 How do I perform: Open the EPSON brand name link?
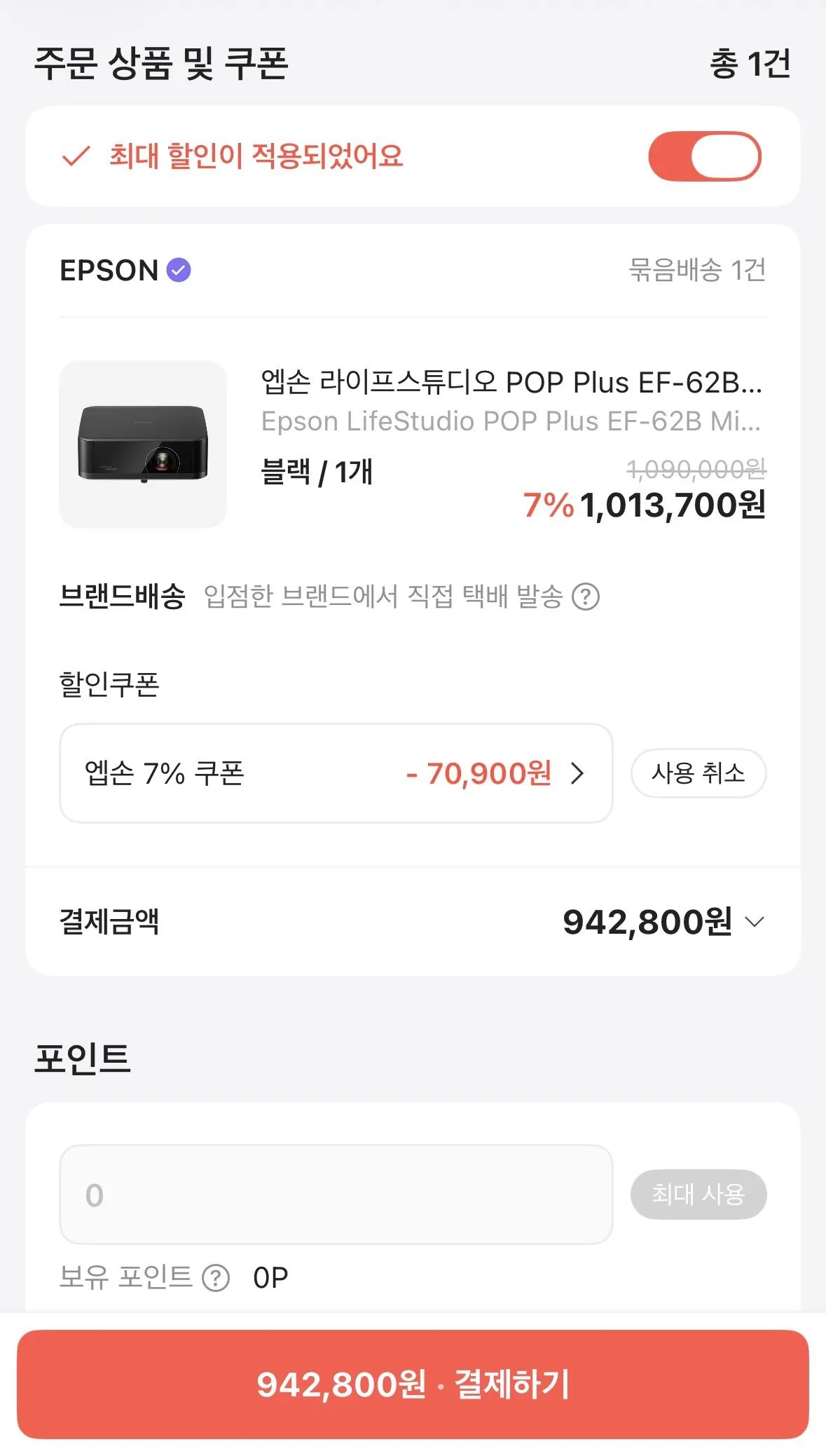coord(109,271)
